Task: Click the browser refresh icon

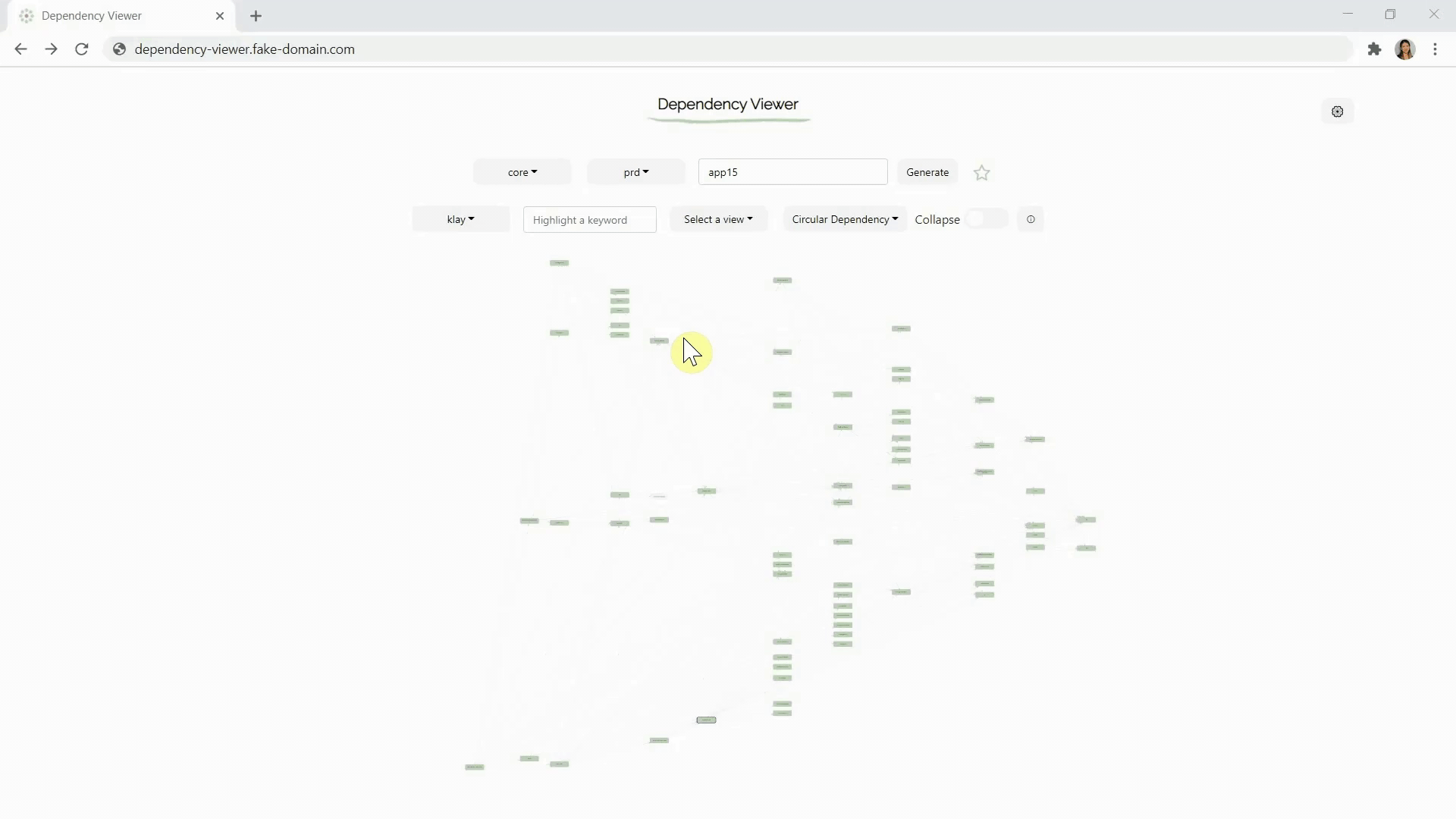Action: pos(83,49)
